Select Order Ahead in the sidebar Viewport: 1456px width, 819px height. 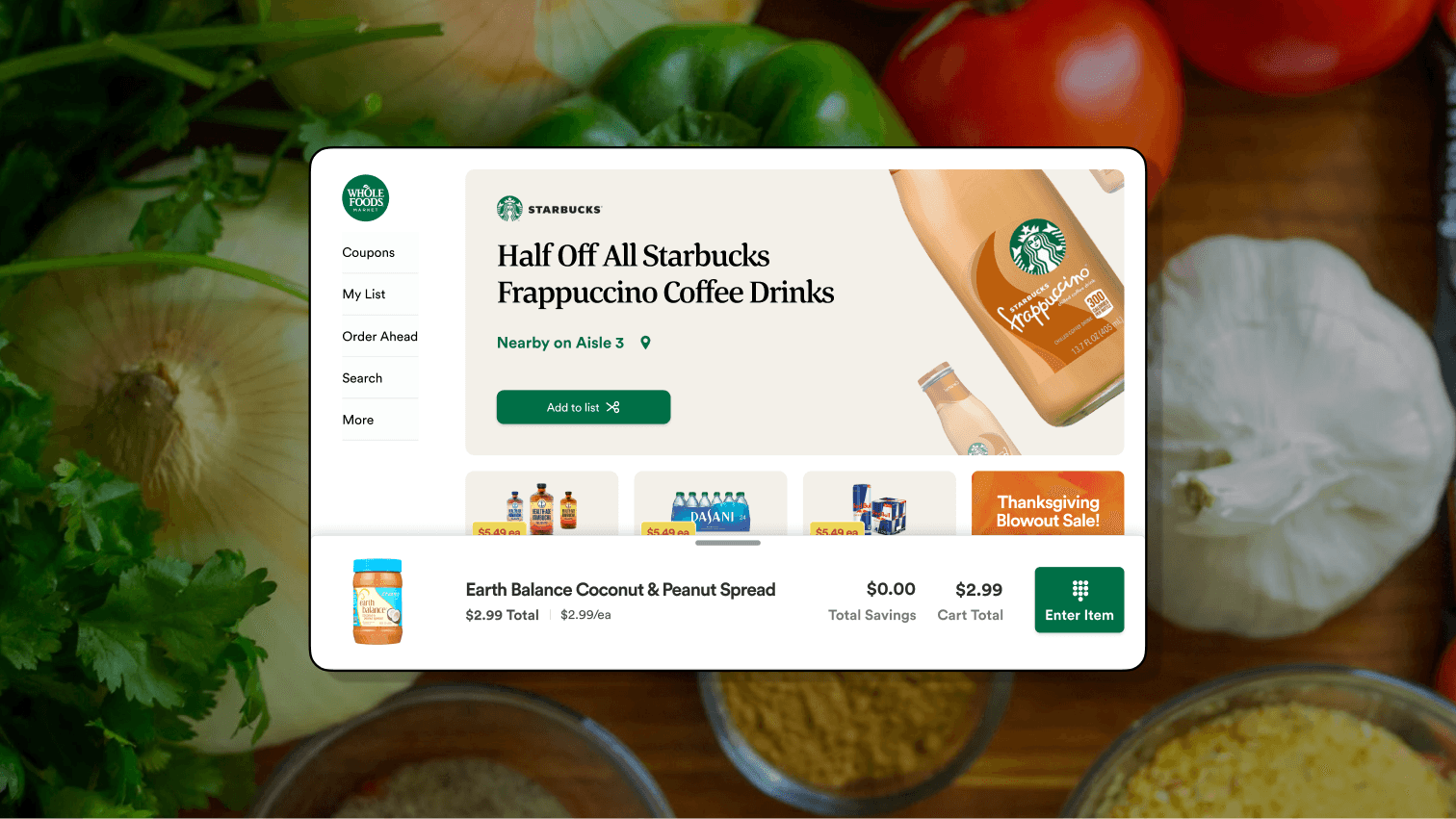click(380, 336)
